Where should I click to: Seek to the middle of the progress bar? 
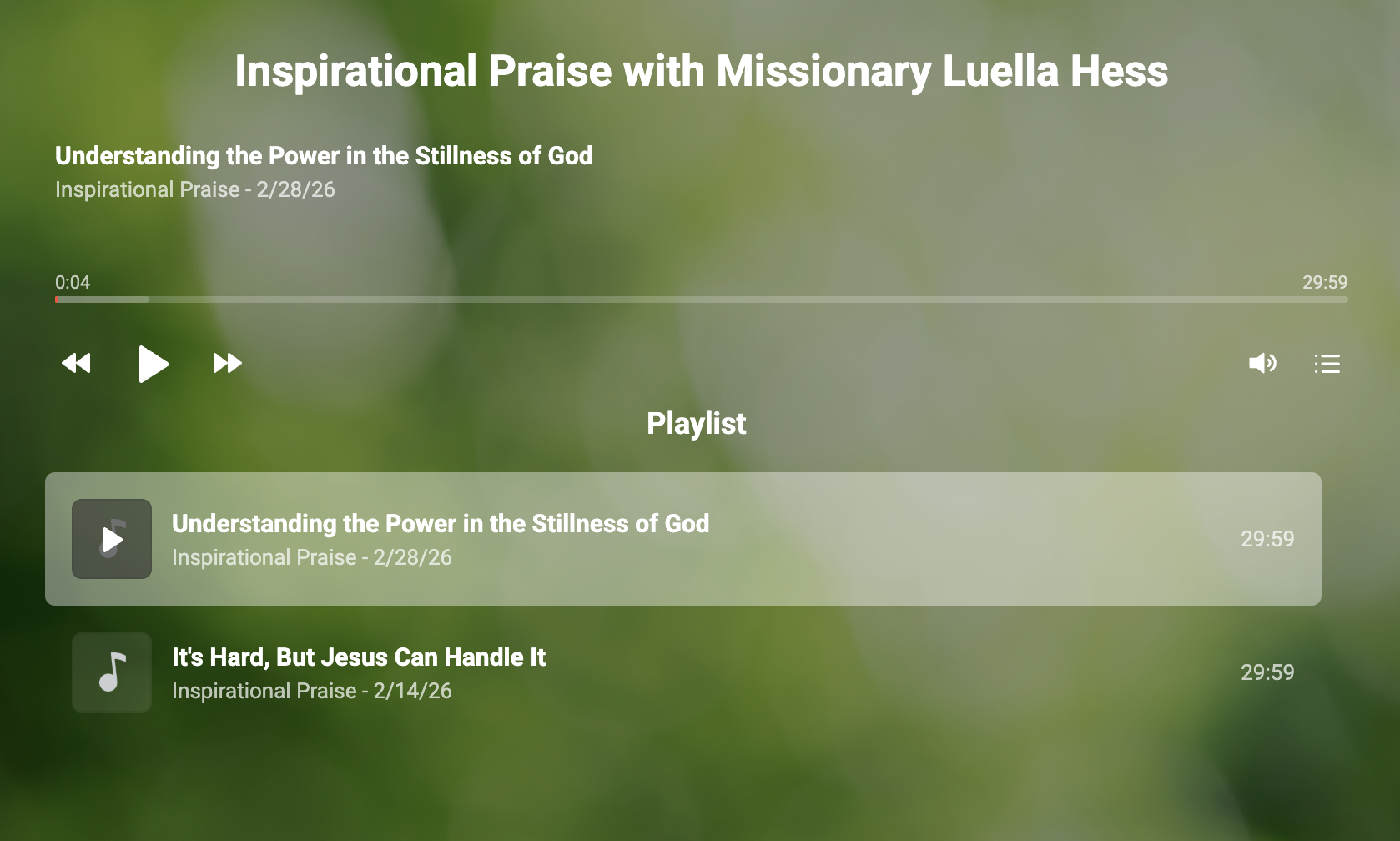pyautogui.click(x=701, y=300)
